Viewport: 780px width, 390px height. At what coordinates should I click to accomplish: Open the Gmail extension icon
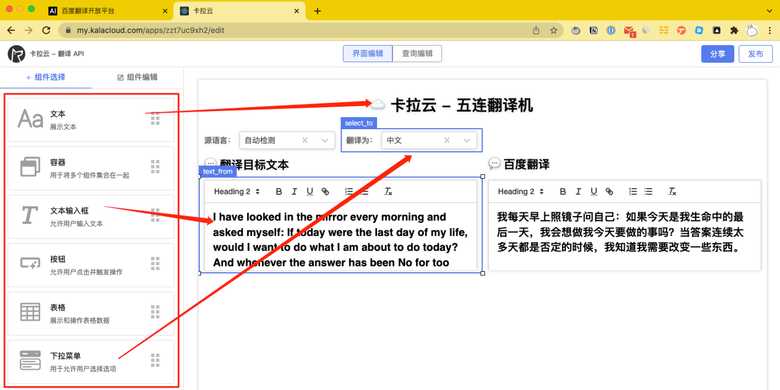[x=630, y=31]
